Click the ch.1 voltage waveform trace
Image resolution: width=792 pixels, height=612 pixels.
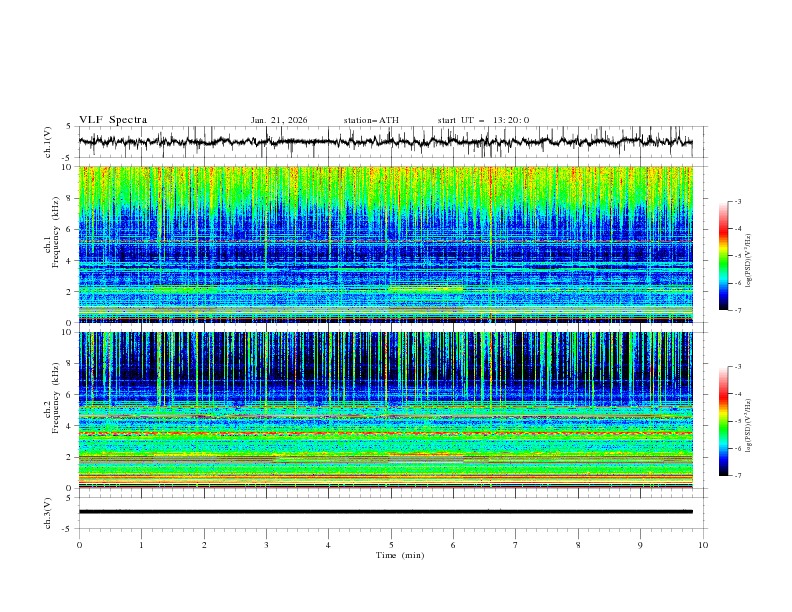385,142
